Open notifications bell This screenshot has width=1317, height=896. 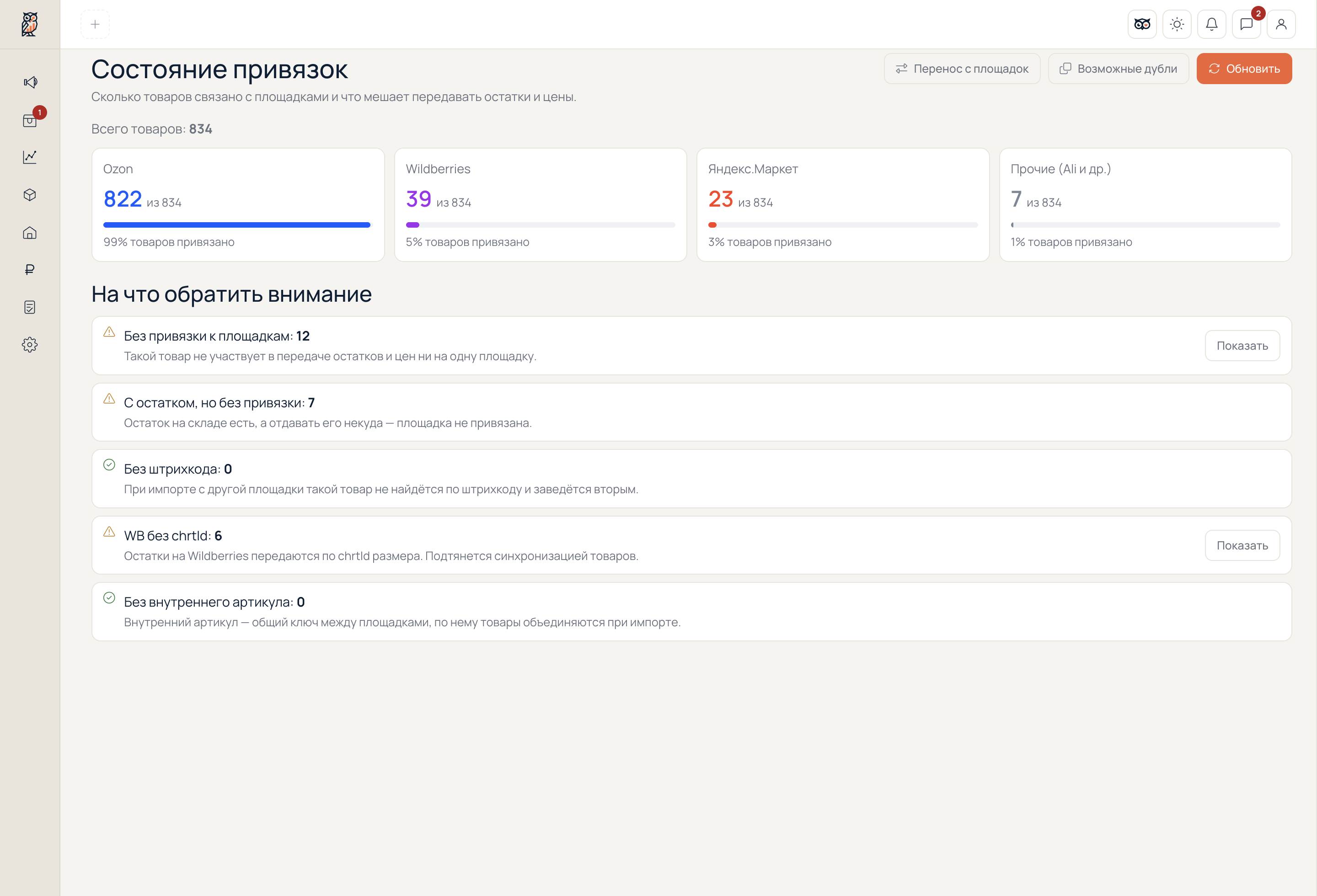[x=1212, y=24]
